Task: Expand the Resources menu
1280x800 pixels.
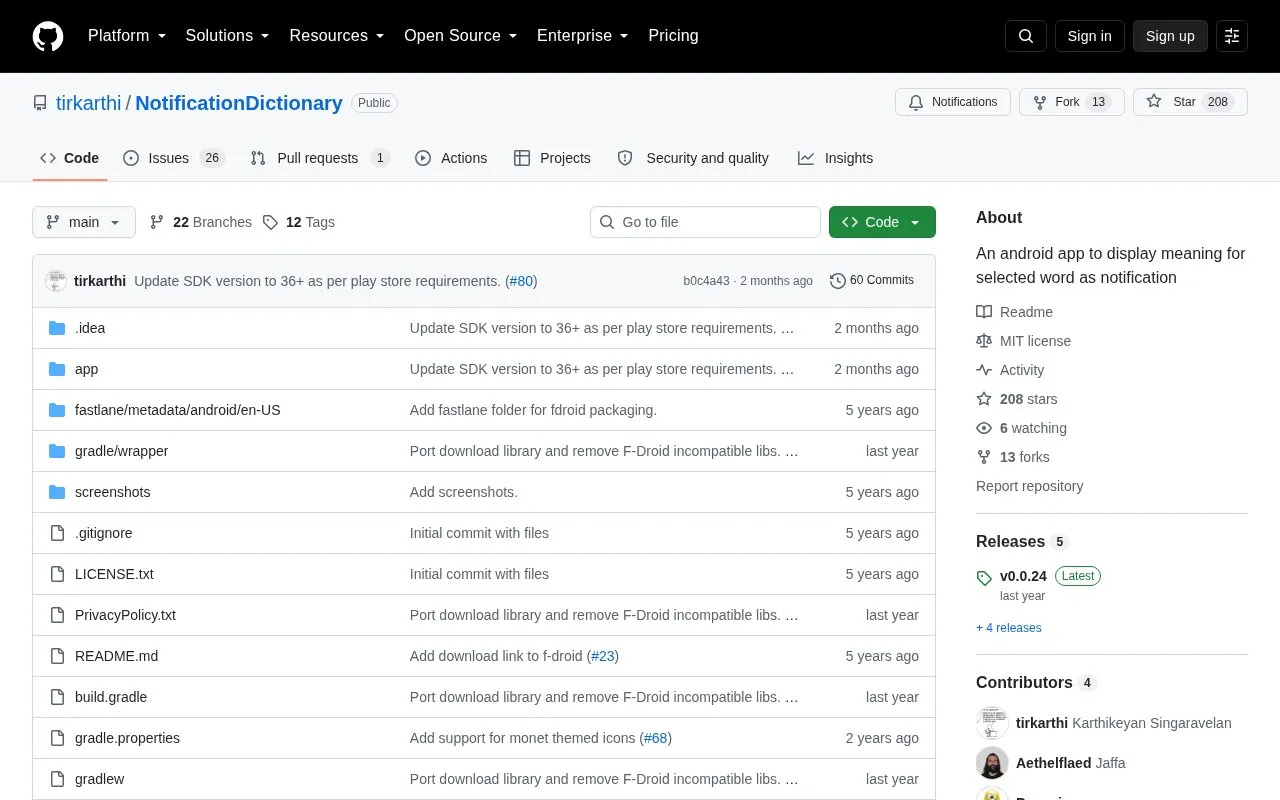Action: [337, 36]
